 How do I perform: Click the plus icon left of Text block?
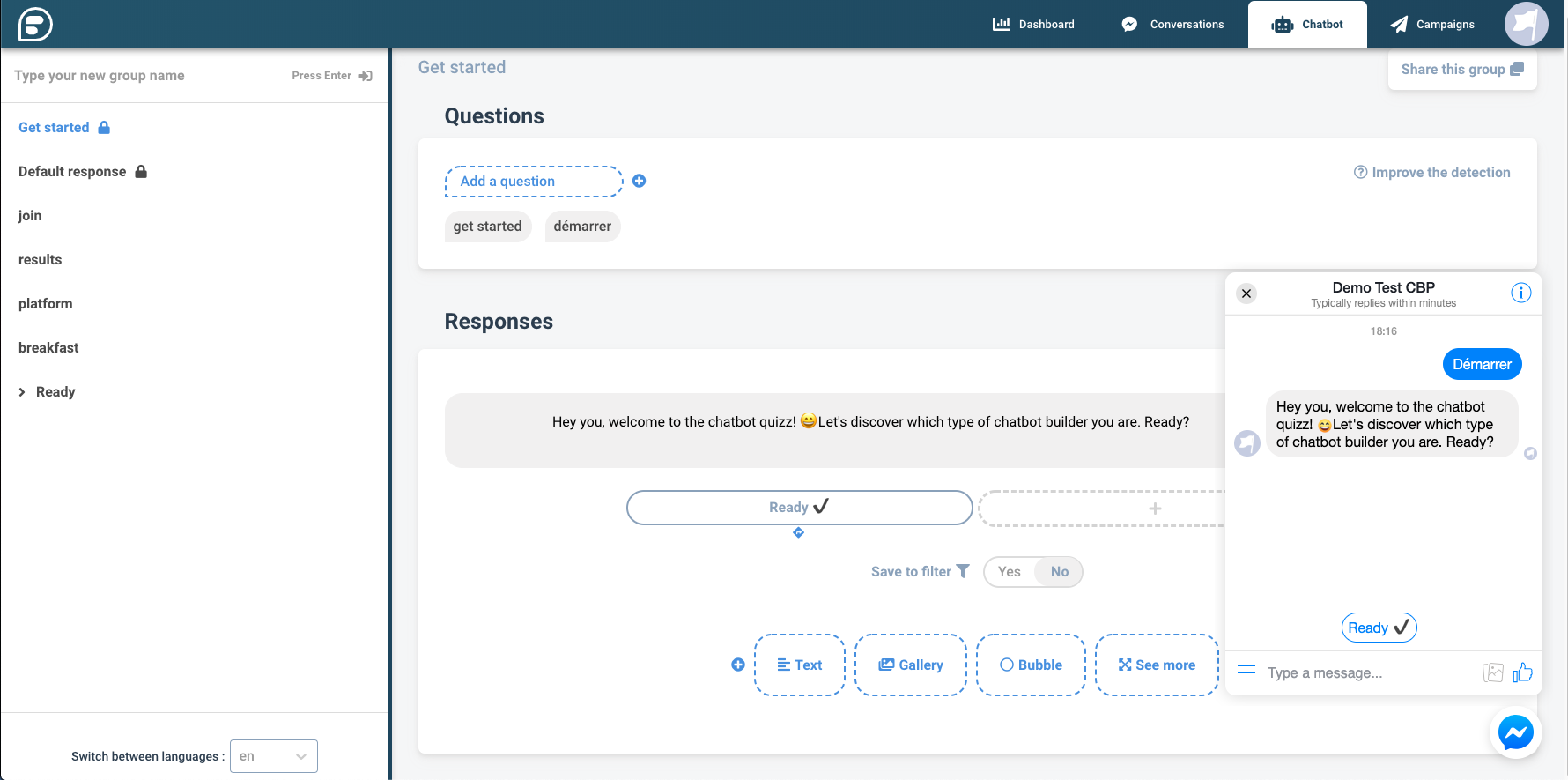[x=738, y=665]
